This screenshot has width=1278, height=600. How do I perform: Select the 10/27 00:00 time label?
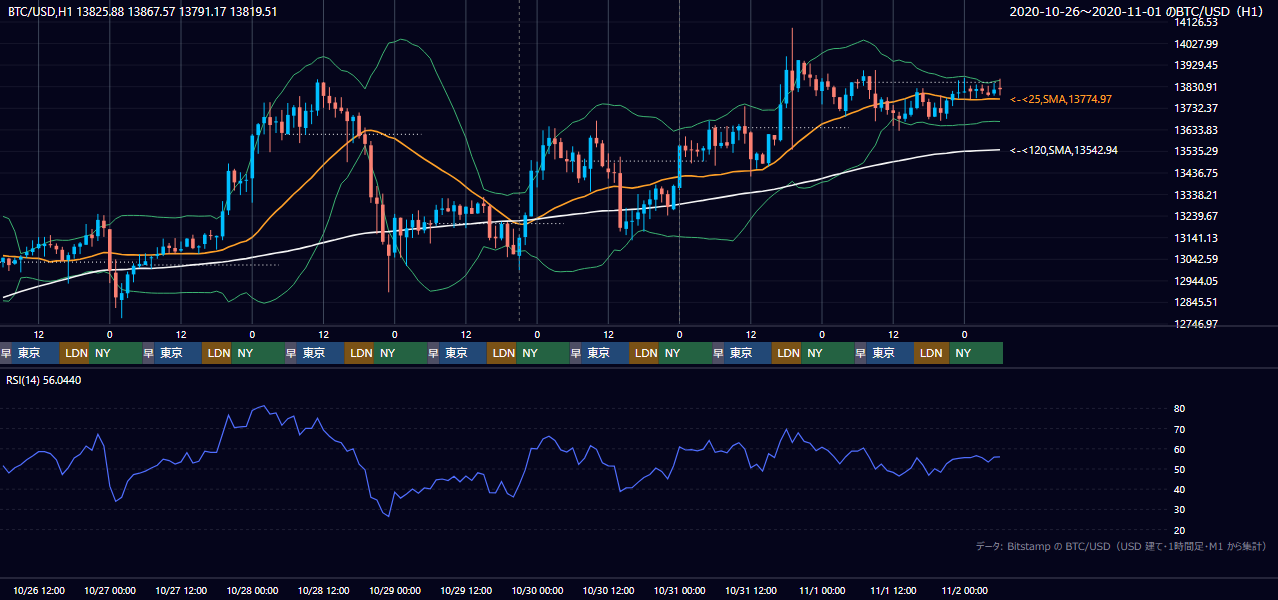click(110, 590)
